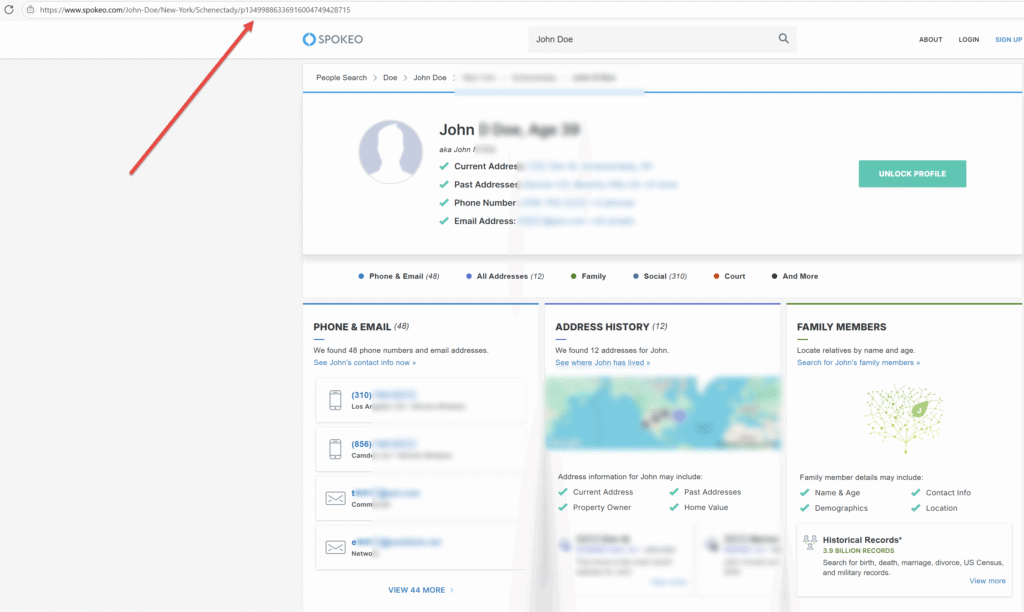Click the Property Owner text

[601, 507]
